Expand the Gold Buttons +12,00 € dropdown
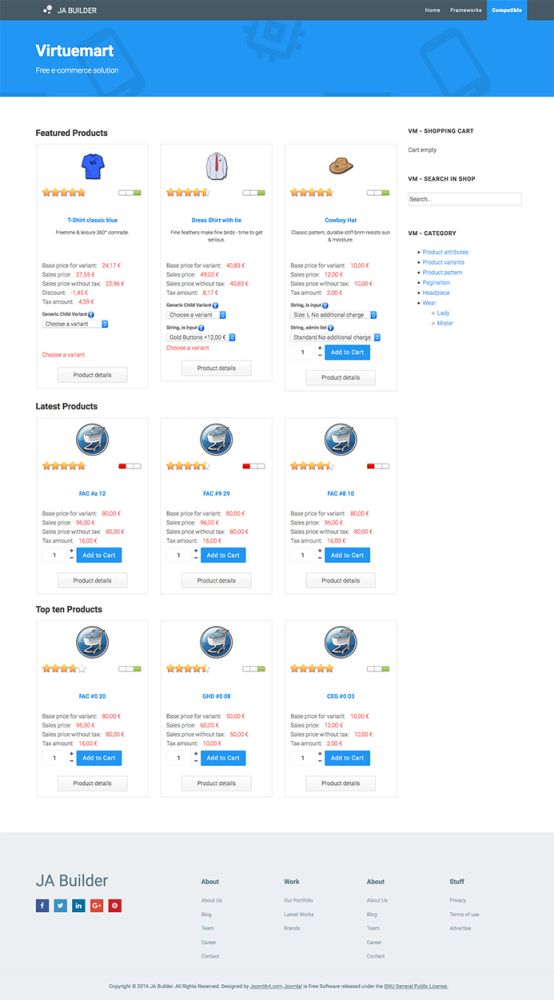Screen dimensions: 554x1000 pyautogui.click(x=201, y=337)
